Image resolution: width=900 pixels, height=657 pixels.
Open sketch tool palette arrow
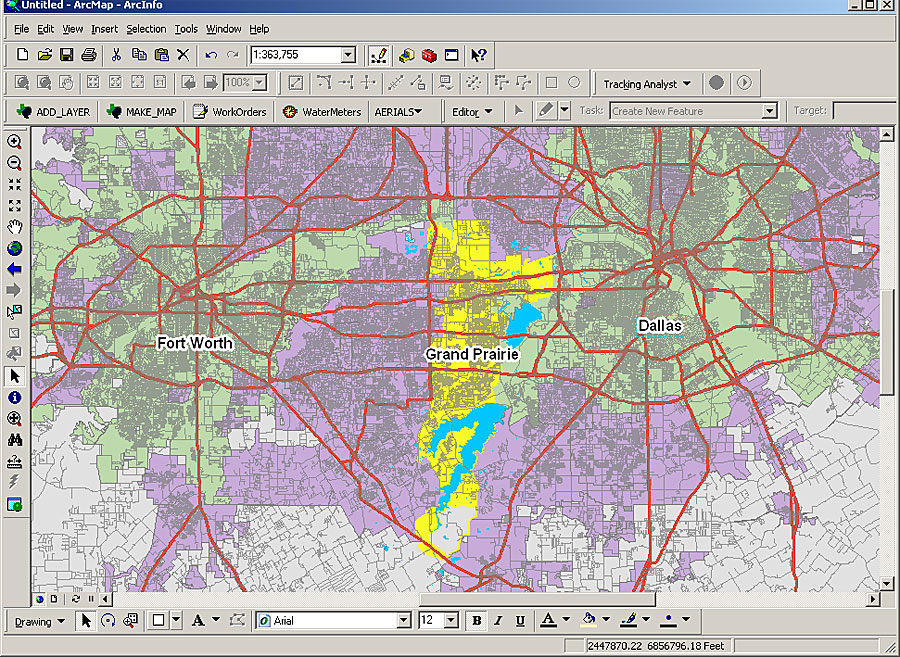click(x=565, y=111)
